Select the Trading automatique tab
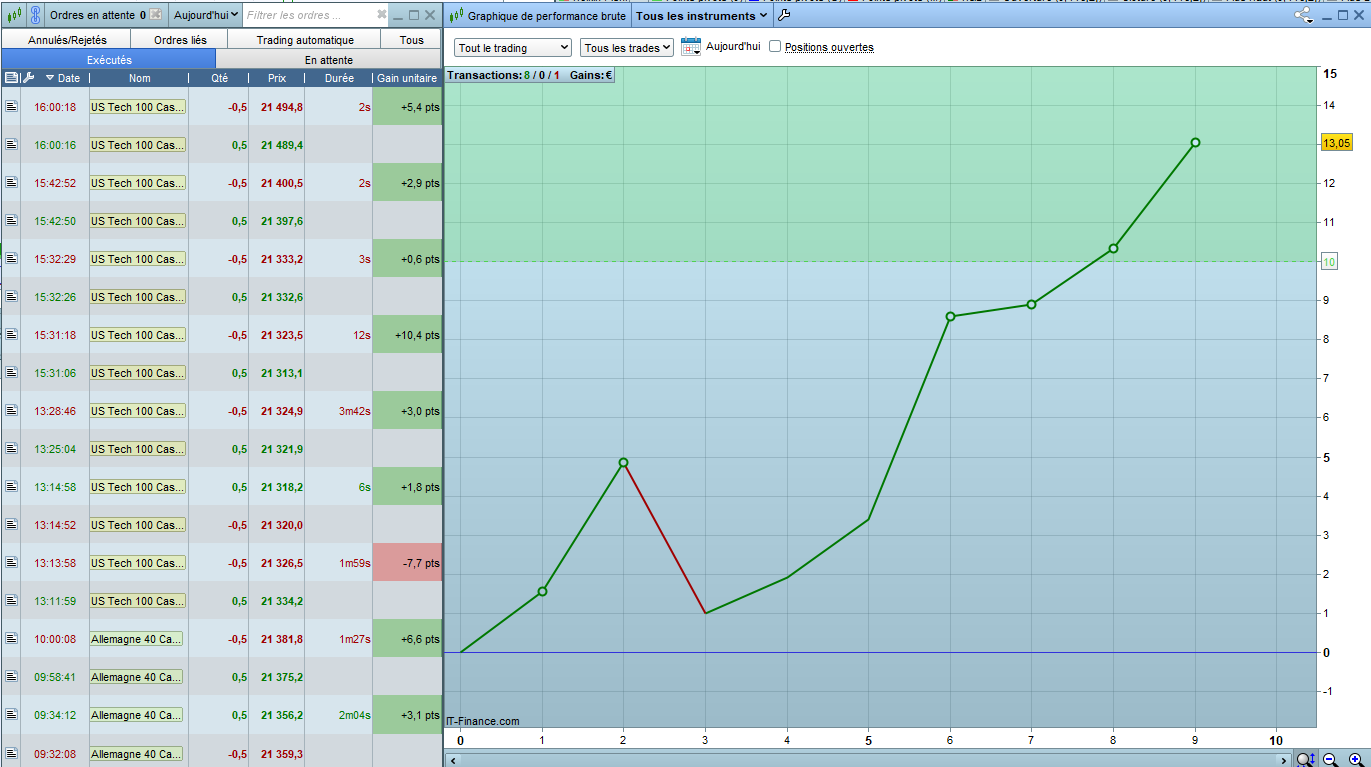1371x767 pixels. pyautogui.click(x=305, y=40)
